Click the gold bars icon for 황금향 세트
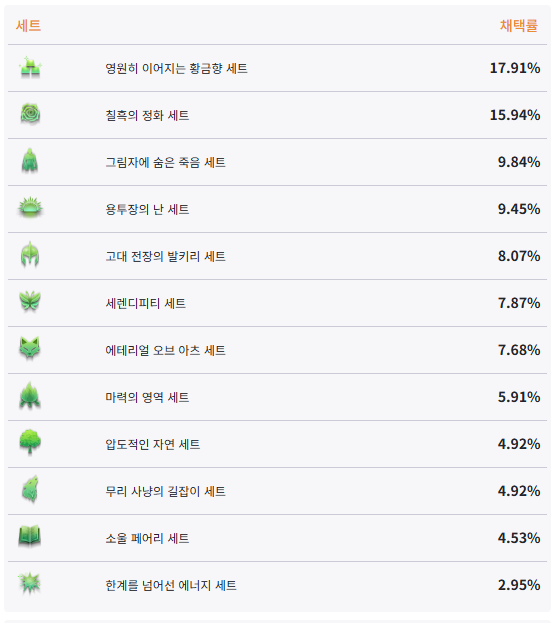 31,68
